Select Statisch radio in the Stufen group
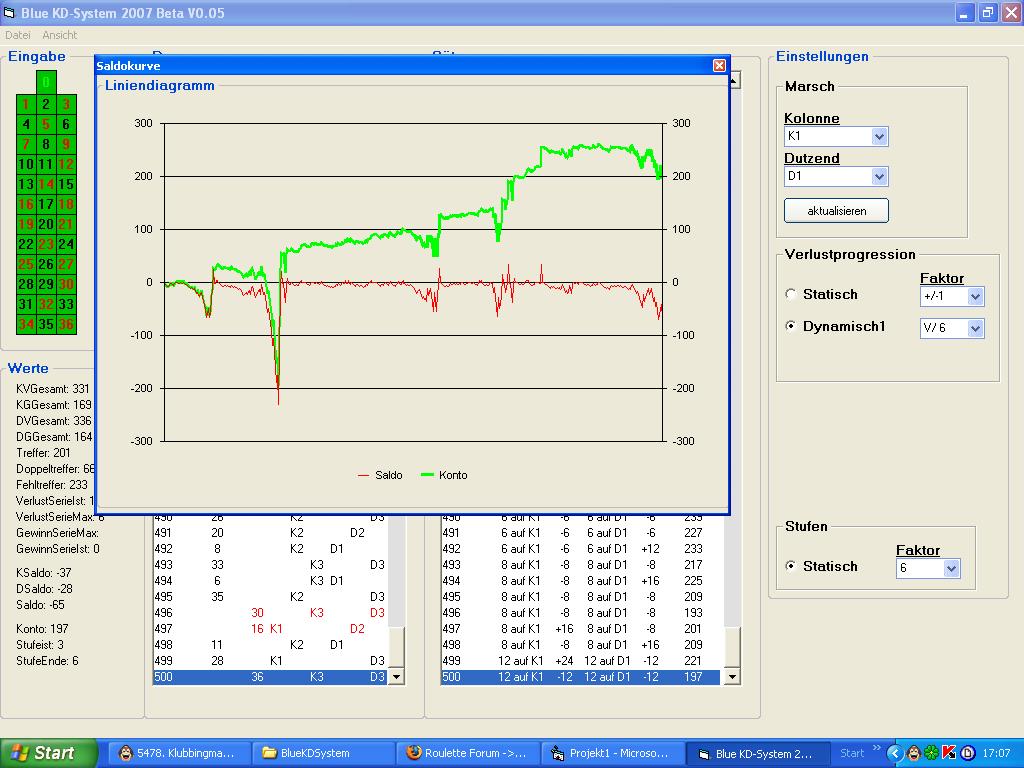The height and width of the screenshot is (768, 1024). click(x=791, y=566)
